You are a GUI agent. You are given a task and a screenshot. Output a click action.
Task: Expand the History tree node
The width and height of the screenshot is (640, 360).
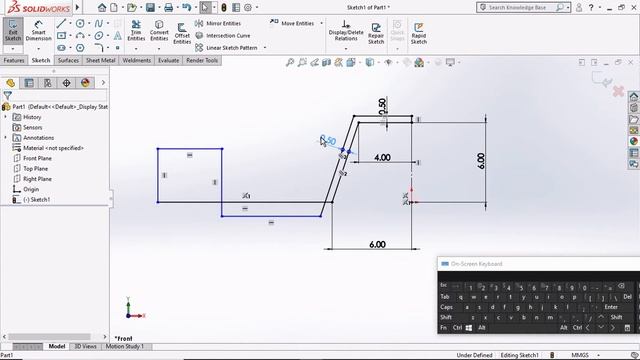tap(5, 117)
